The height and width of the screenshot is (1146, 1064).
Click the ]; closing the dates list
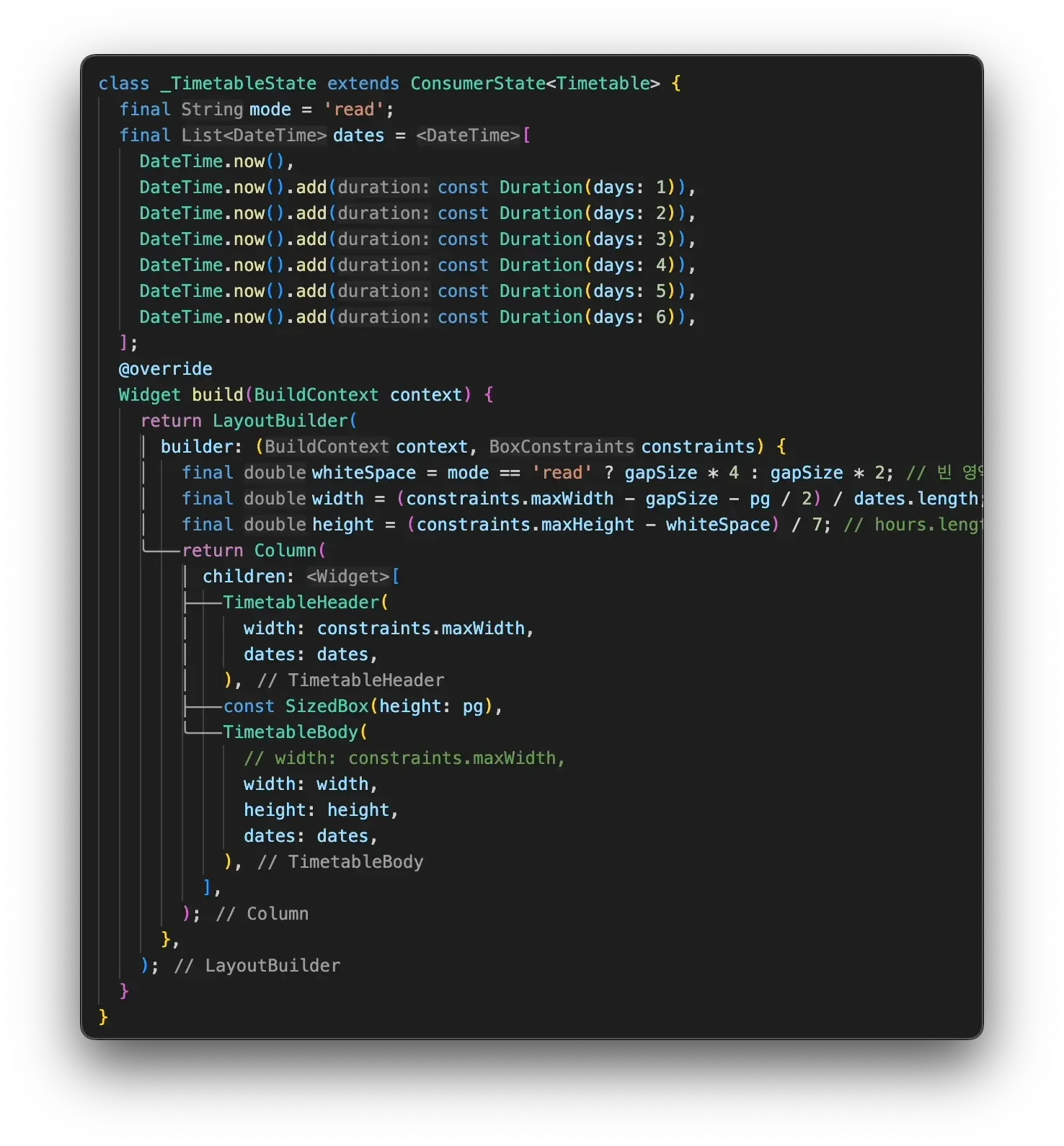coord(128,343)
